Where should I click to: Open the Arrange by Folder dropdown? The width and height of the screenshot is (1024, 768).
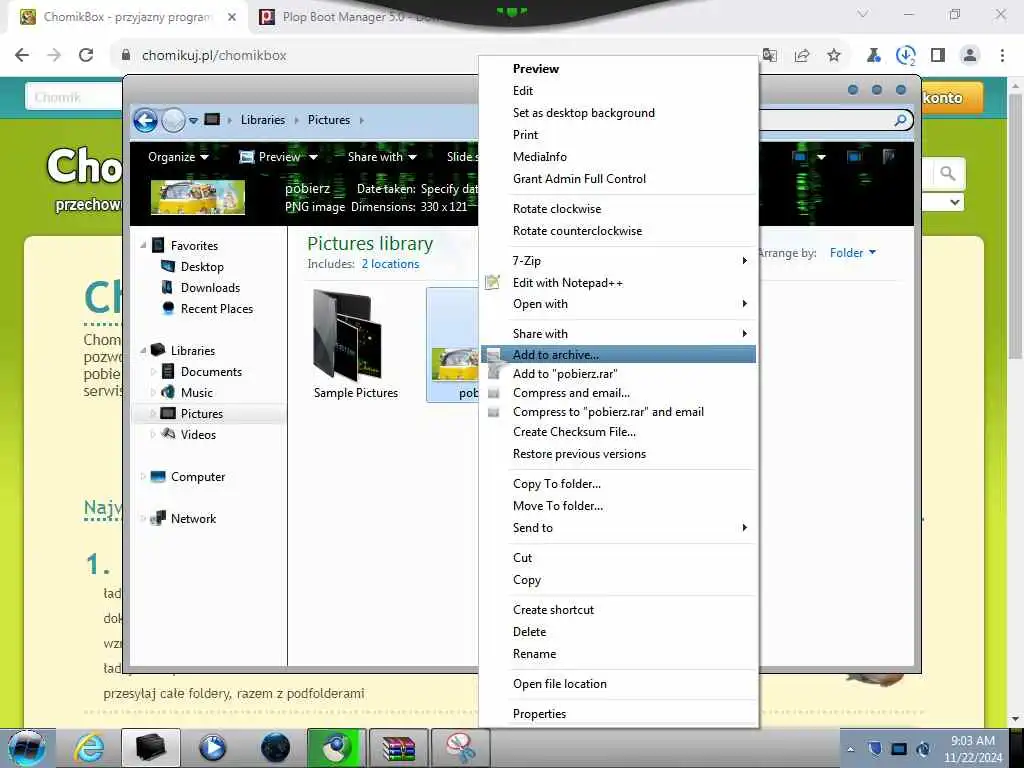pyautogui.click(x=853, y=253)
